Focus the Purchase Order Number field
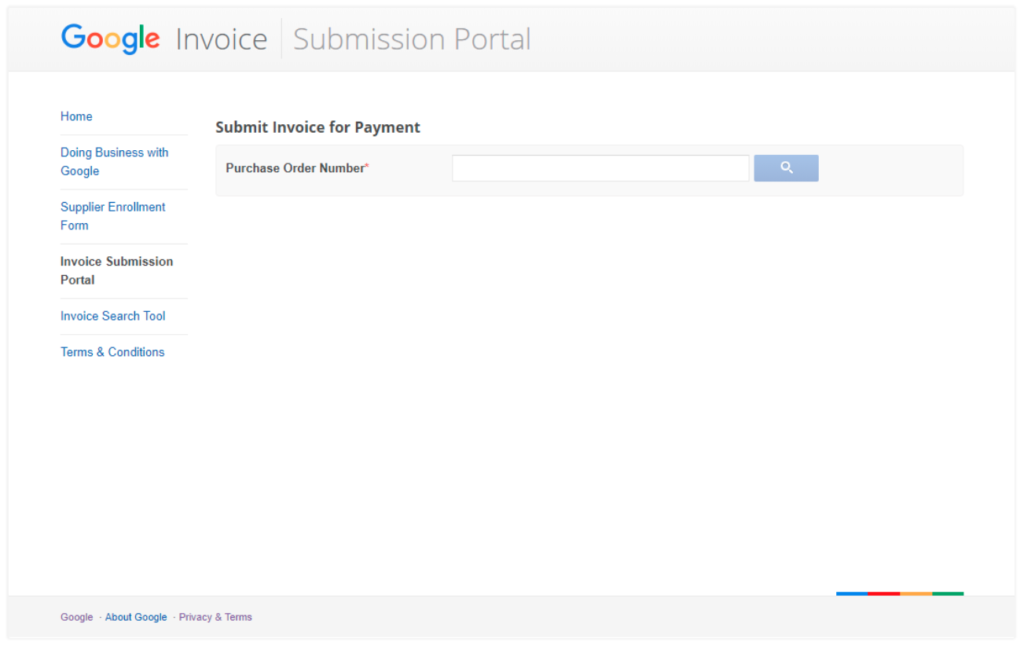Viewport: 1024px width, 646px height. click(x=600, y=168)
